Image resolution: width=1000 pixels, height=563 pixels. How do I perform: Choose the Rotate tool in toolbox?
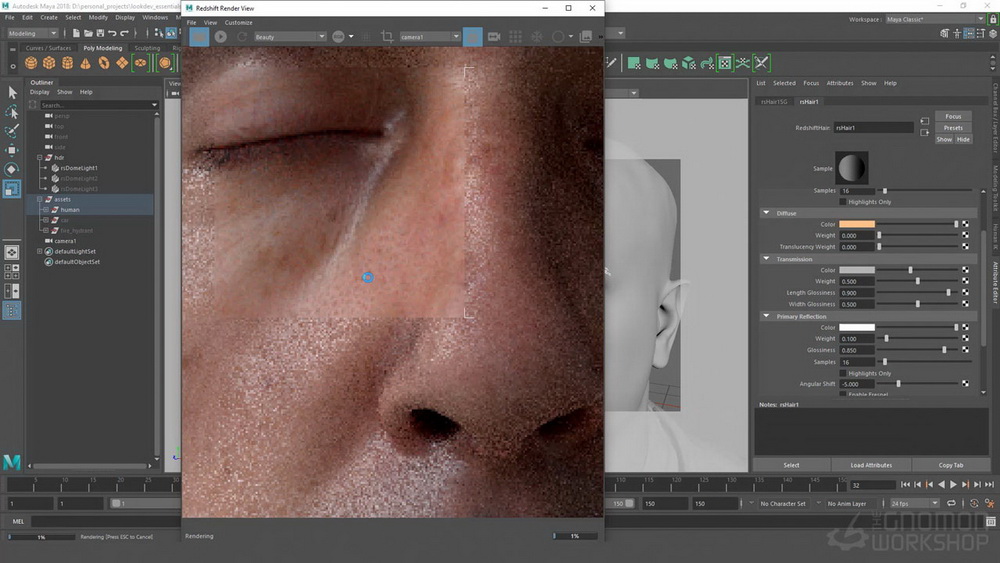(12, 169)
